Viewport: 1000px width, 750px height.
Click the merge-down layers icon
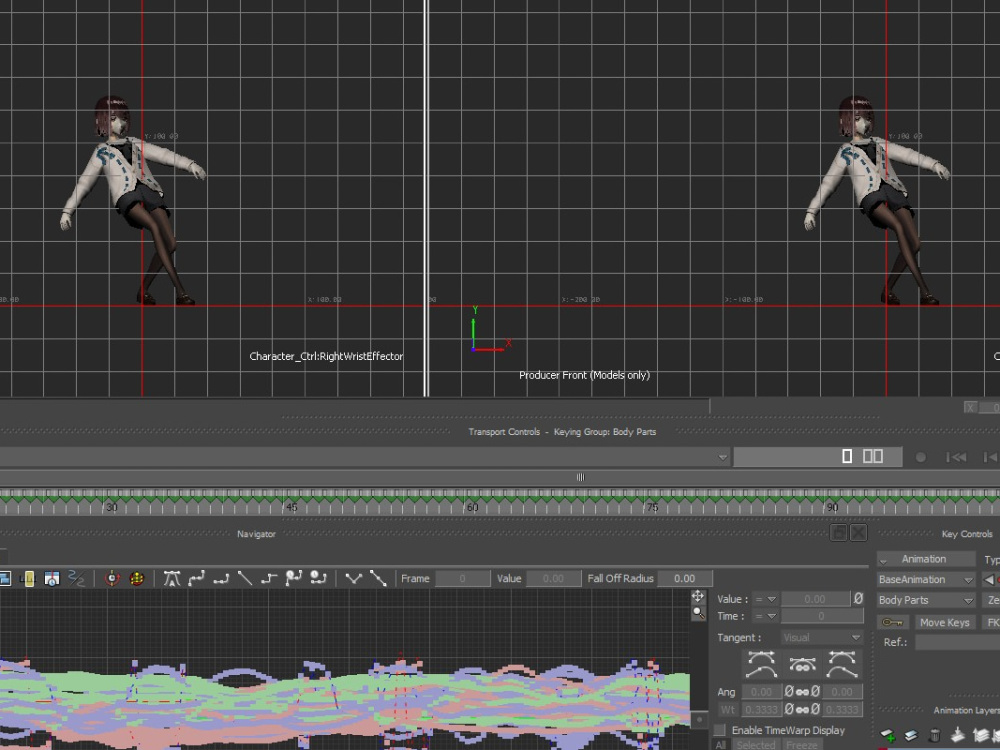click(958, 736)
